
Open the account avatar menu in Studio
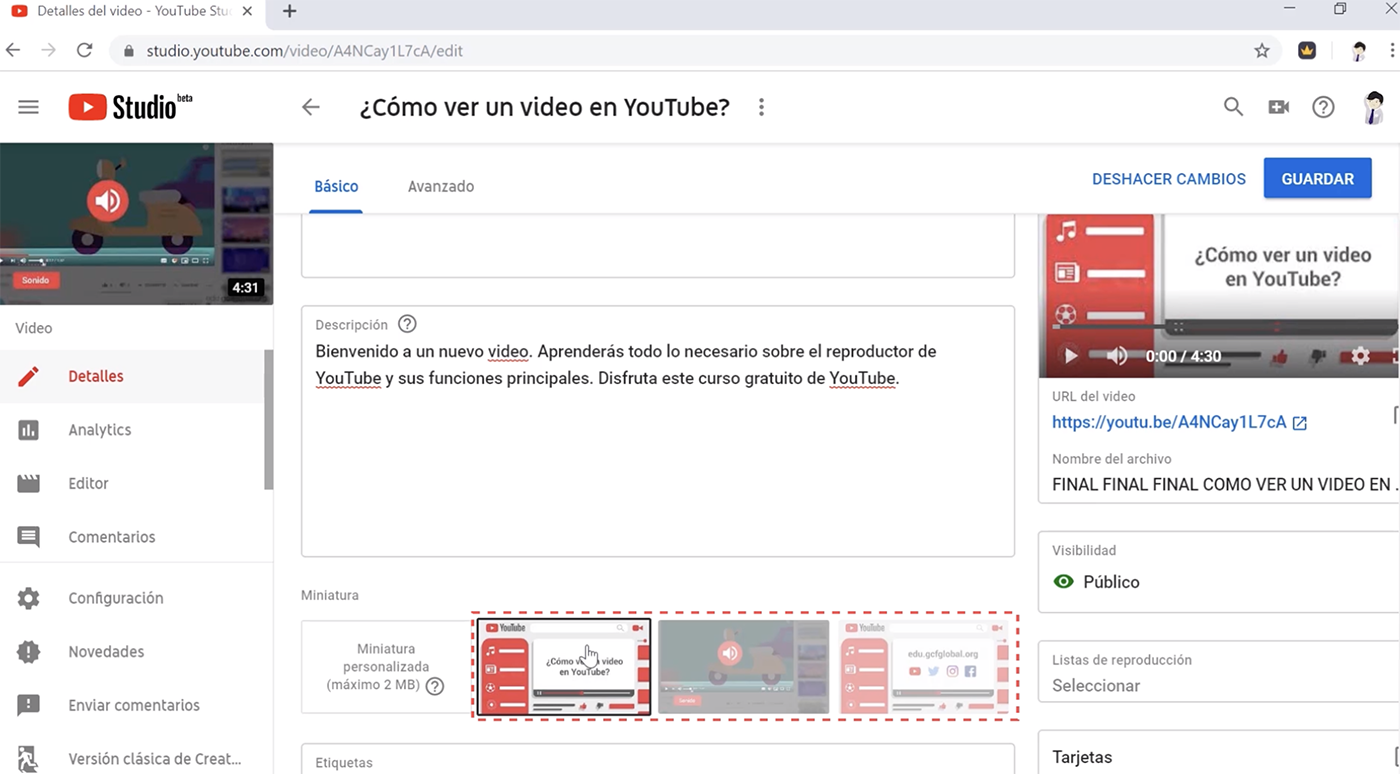click(1375, 107)
